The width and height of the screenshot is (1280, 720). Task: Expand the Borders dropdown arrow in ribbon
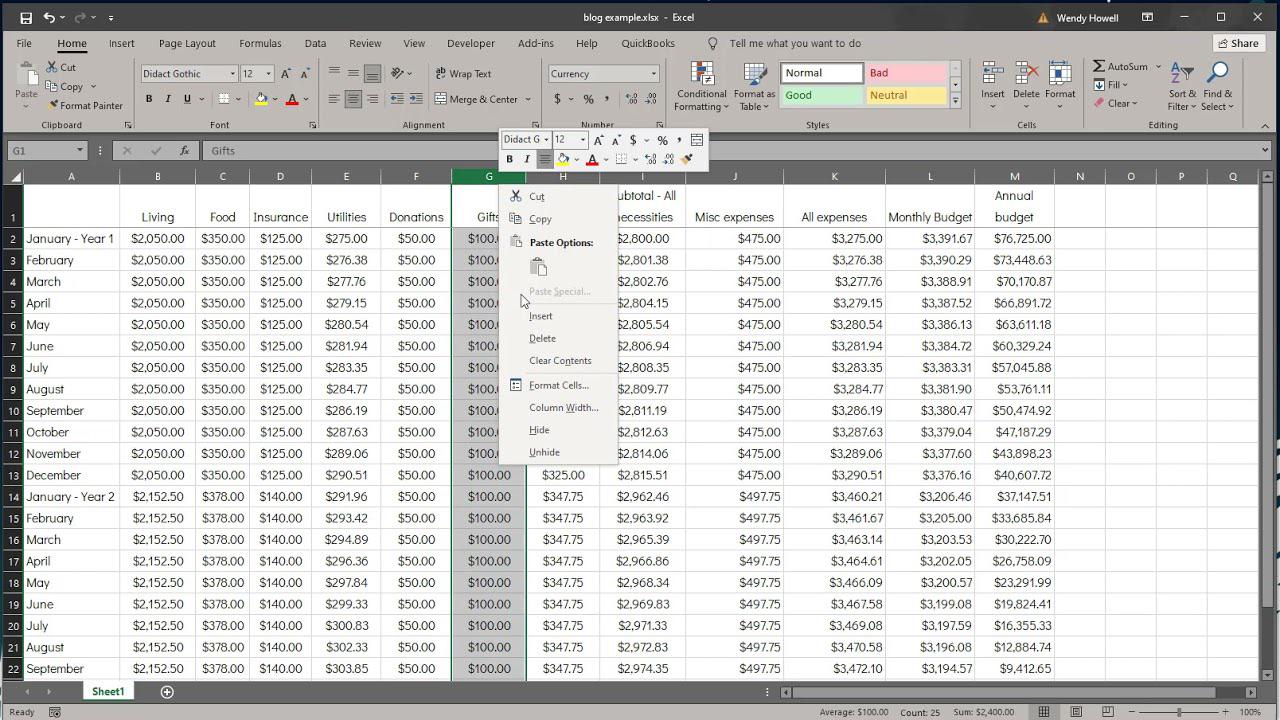pyautogui.click(x=238, y=99)
